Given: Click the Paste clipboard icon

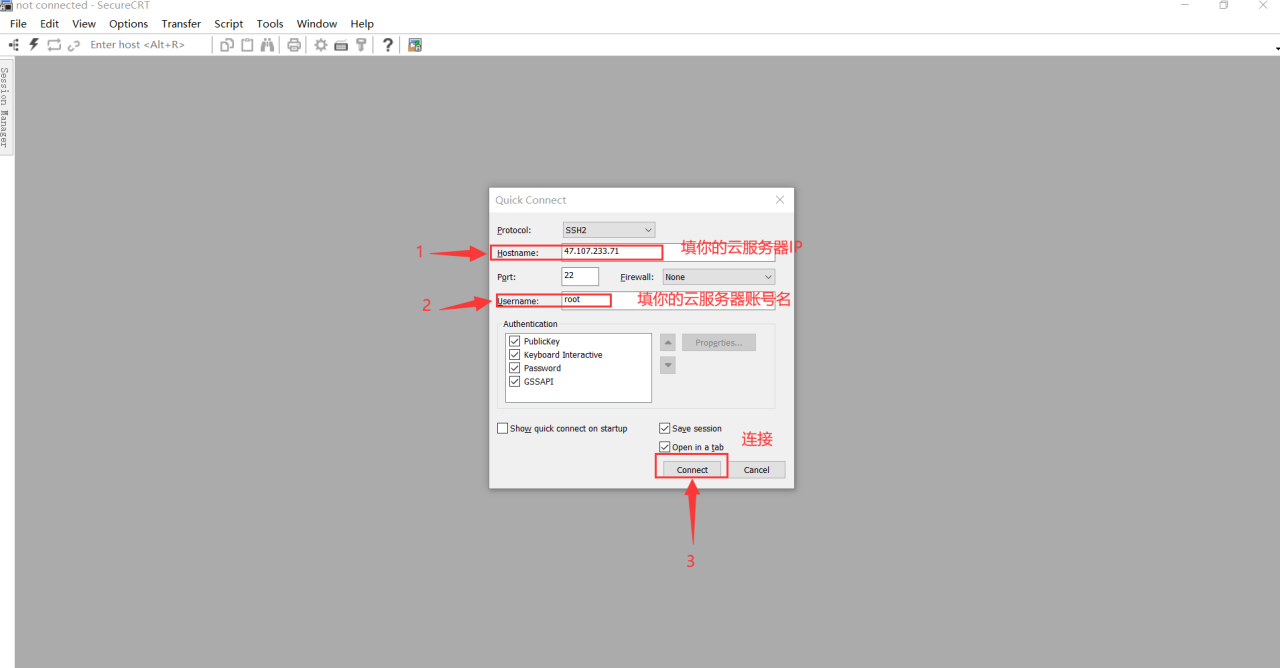Looking at the screenshot, I should pyautogui.click(x=247, y=45).
